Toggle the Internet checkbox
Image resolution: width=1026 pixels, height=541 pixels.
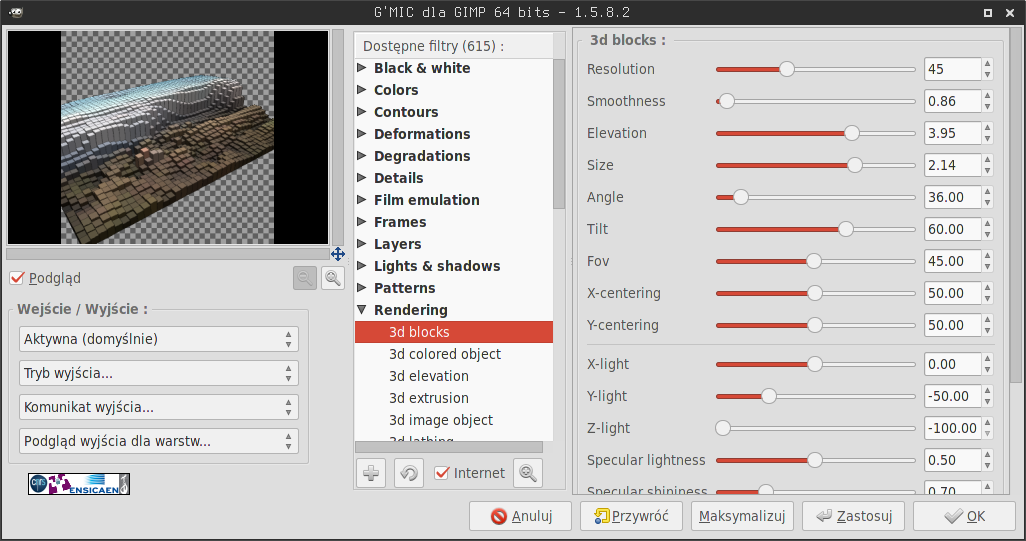[442, 473]
